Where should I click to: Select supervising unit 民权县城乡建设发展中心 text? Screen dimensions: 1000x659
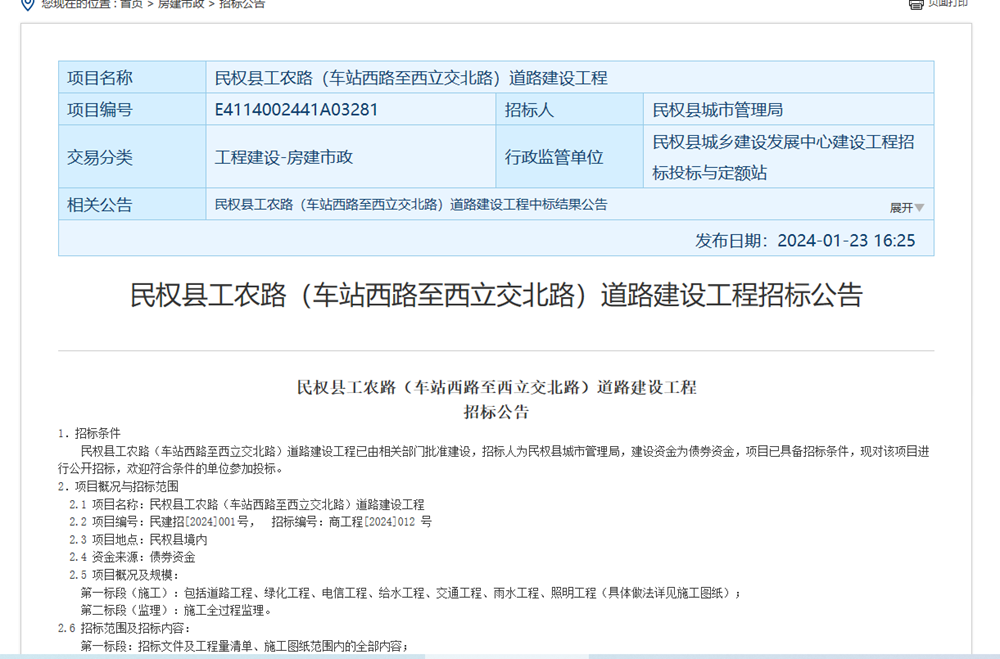pos(783,157)
